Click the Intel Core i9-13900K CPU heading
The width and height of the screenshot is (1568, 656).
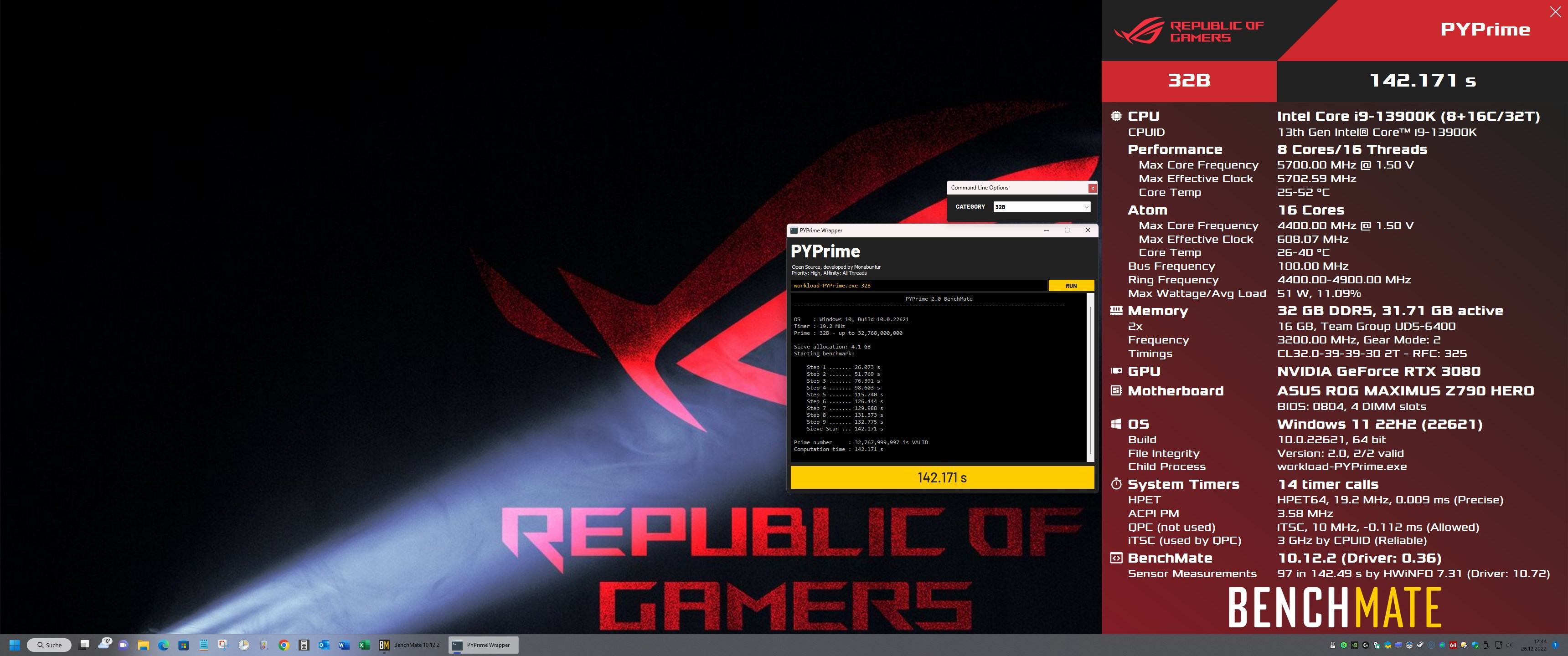click(1408, 116)
